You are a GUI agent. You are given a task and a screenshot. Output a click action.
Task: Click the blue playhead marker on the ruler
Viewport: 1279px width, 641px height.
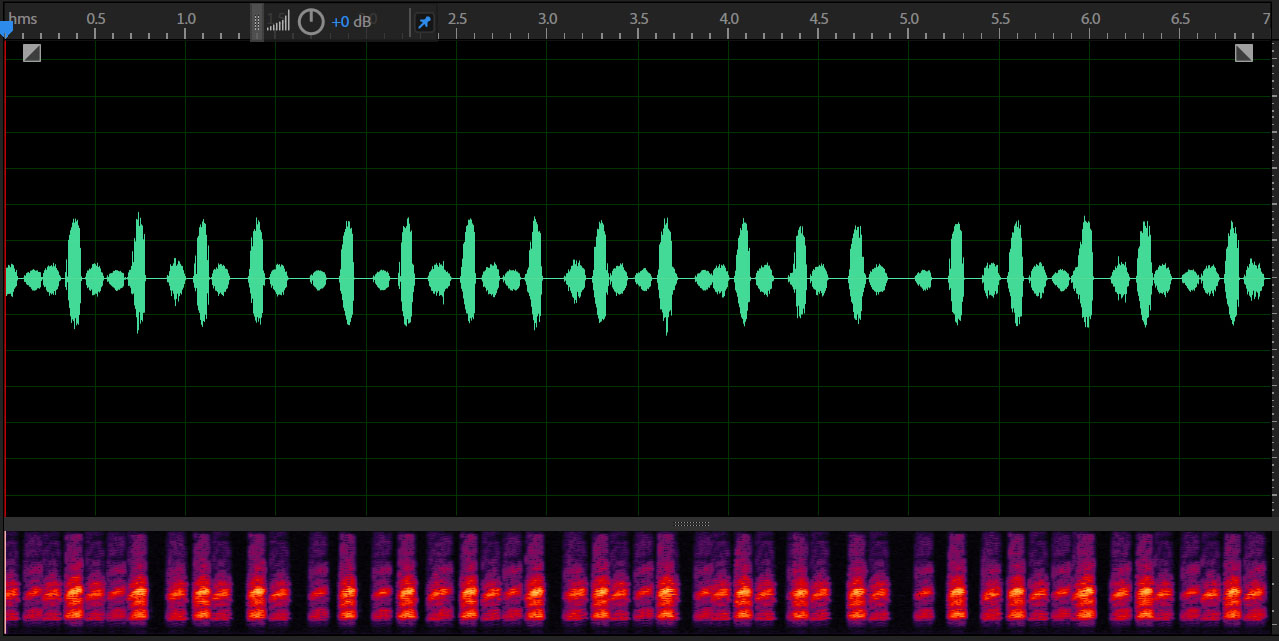(6, 30)
